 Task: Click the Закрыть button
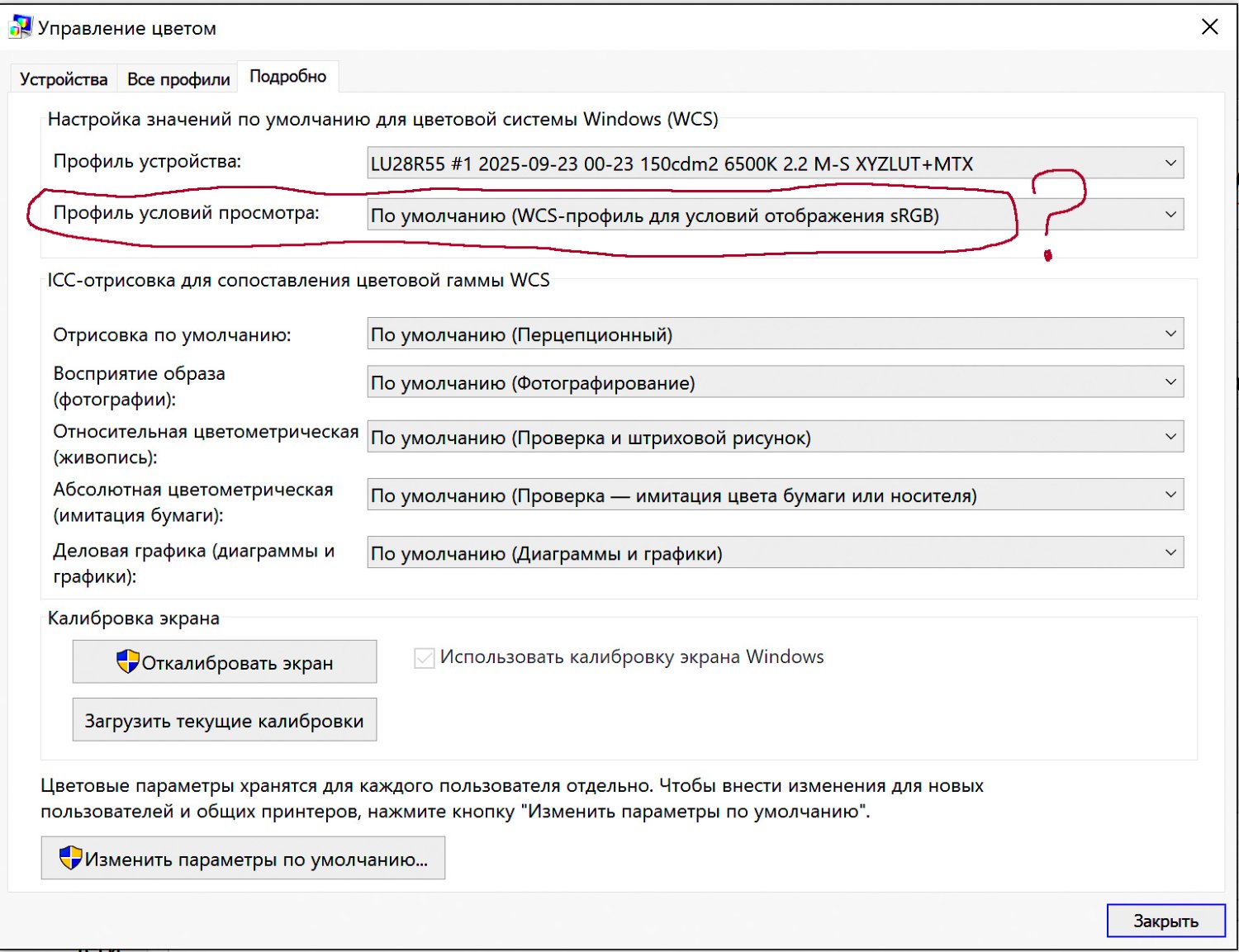pos(1165,921)
